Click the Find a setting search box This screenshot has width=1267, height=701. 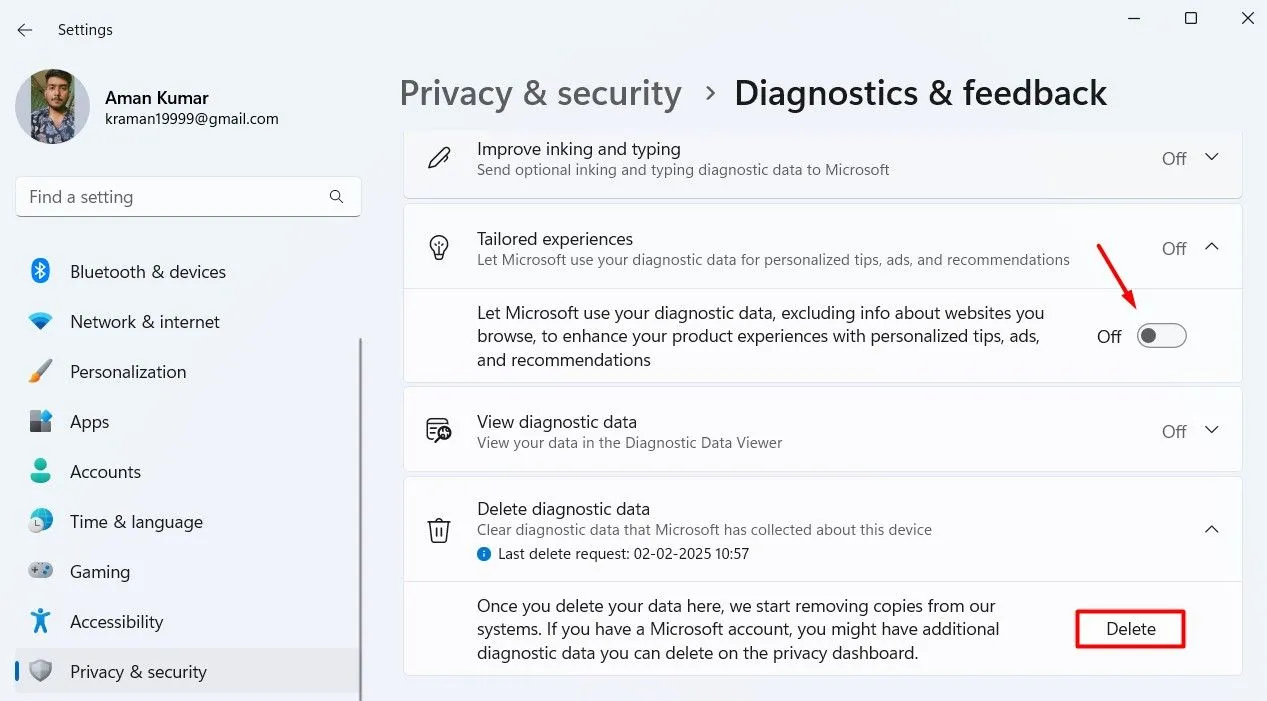tap(175, 197)
